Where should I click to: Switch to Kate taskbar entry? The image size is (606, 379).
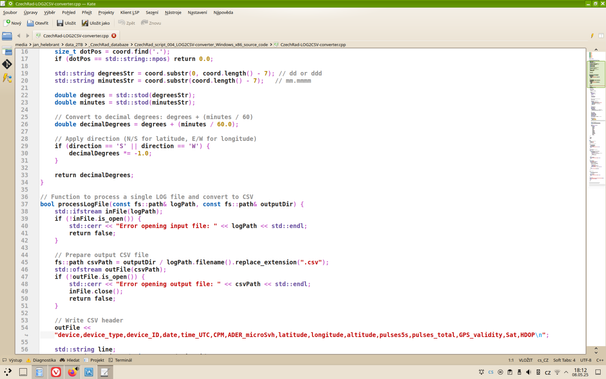pyautogui.click(x=105, y=372)
